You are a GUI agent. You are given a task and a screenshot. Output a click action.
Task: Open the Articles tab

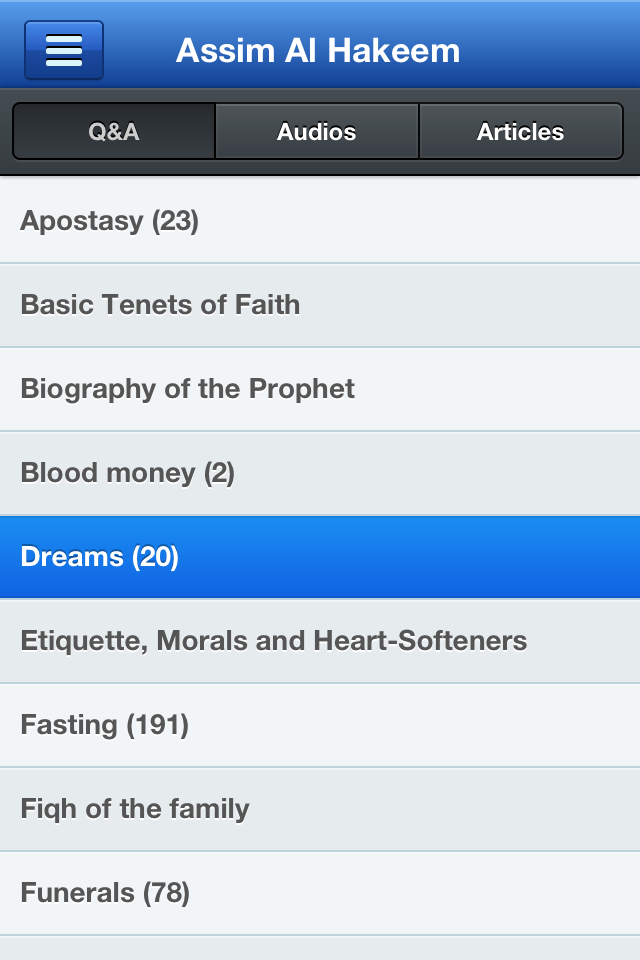tap(520, 132)
